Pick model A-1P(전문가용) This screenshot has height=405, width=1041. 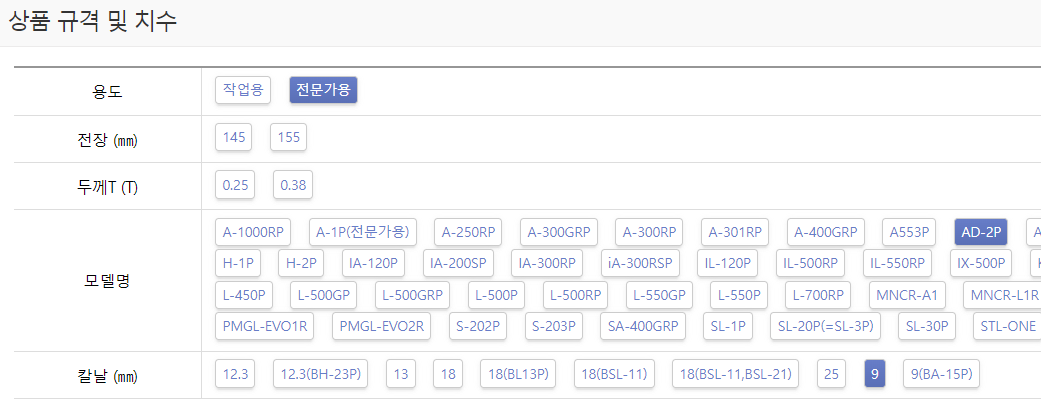pyautogui.click(x=363, y=232)
